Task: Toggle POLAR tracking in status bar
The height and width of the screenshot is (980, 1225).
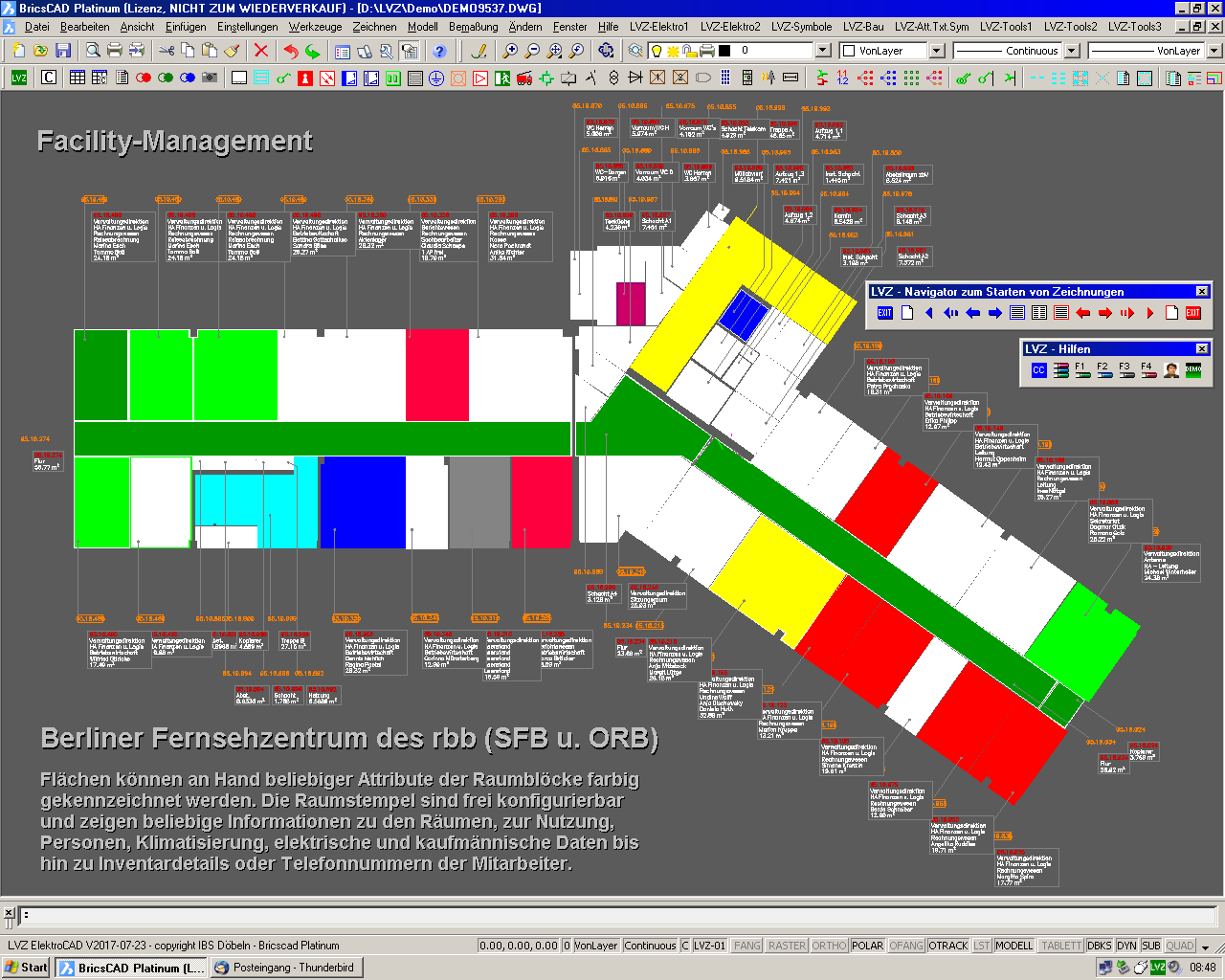Action: (867, 946)
